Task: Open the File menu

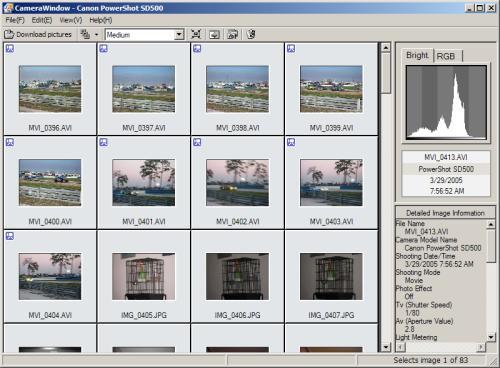Action: pos(15,20)
